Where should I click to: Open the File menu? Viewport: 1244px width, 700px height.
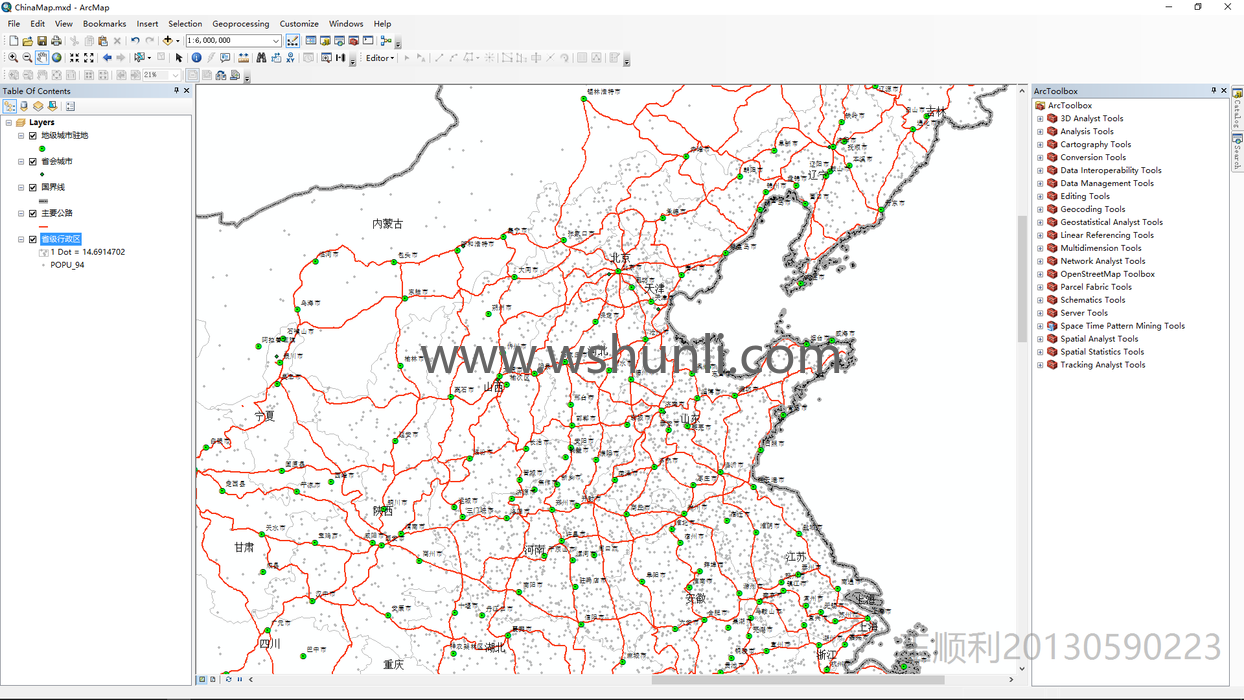[x=14, y=24]
